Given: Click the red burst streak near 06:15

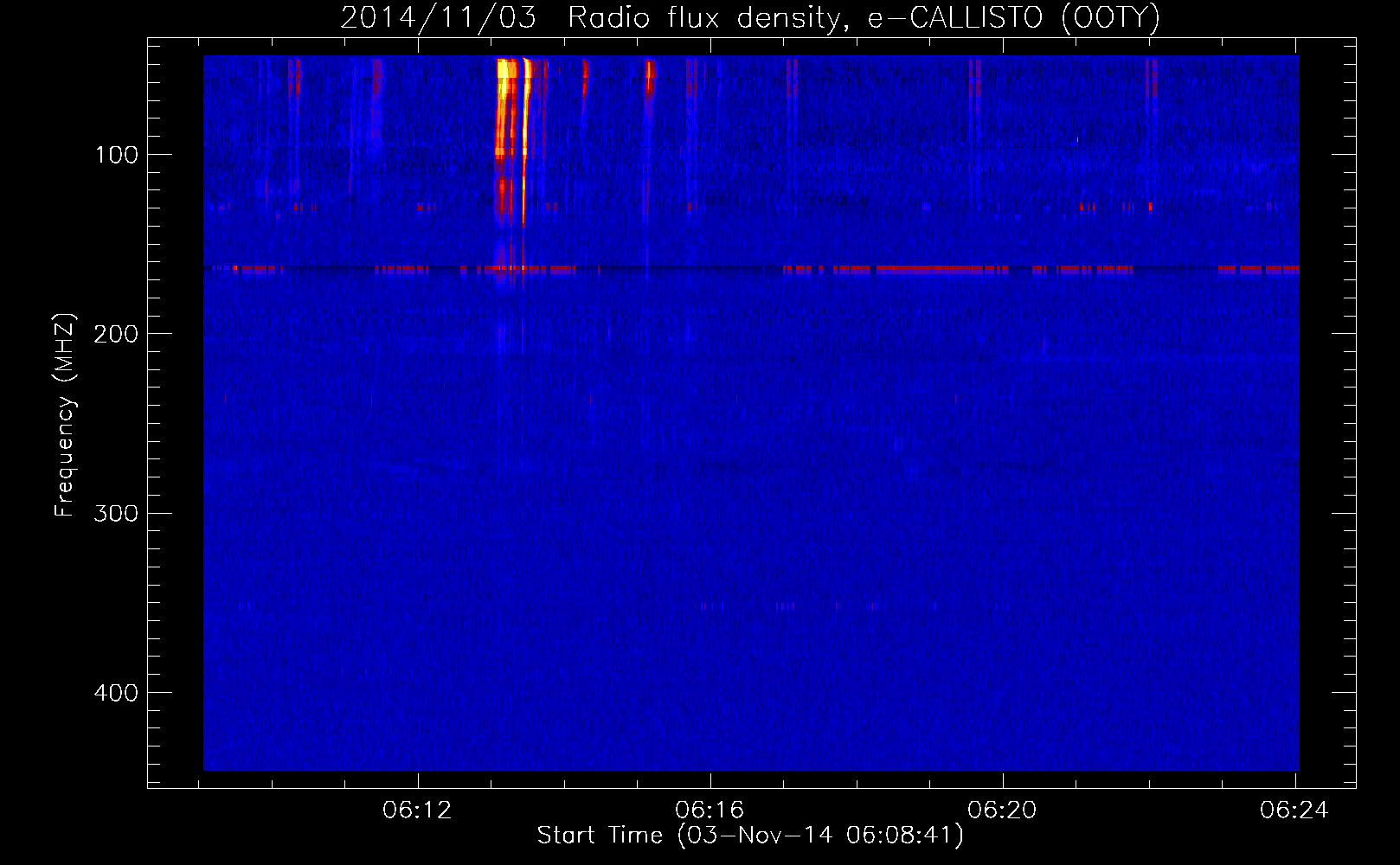Looking at the screenshot, I should [x=649, y=80].
